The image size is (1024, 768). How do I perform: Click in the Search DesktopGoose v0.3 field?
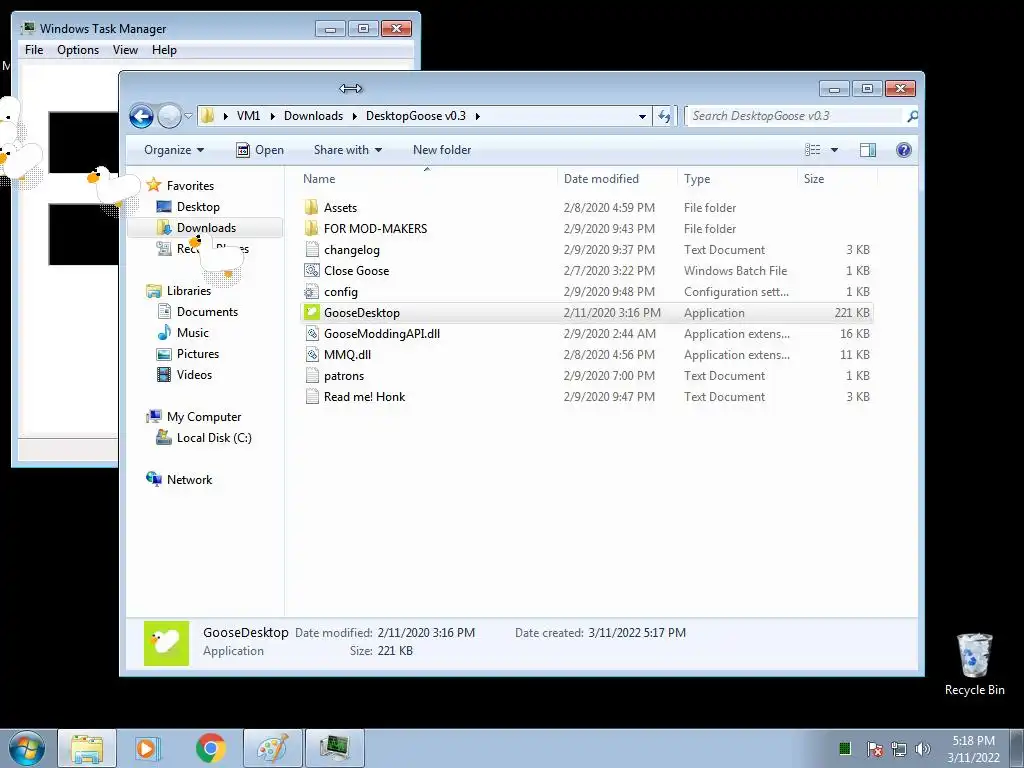point(795,116)
